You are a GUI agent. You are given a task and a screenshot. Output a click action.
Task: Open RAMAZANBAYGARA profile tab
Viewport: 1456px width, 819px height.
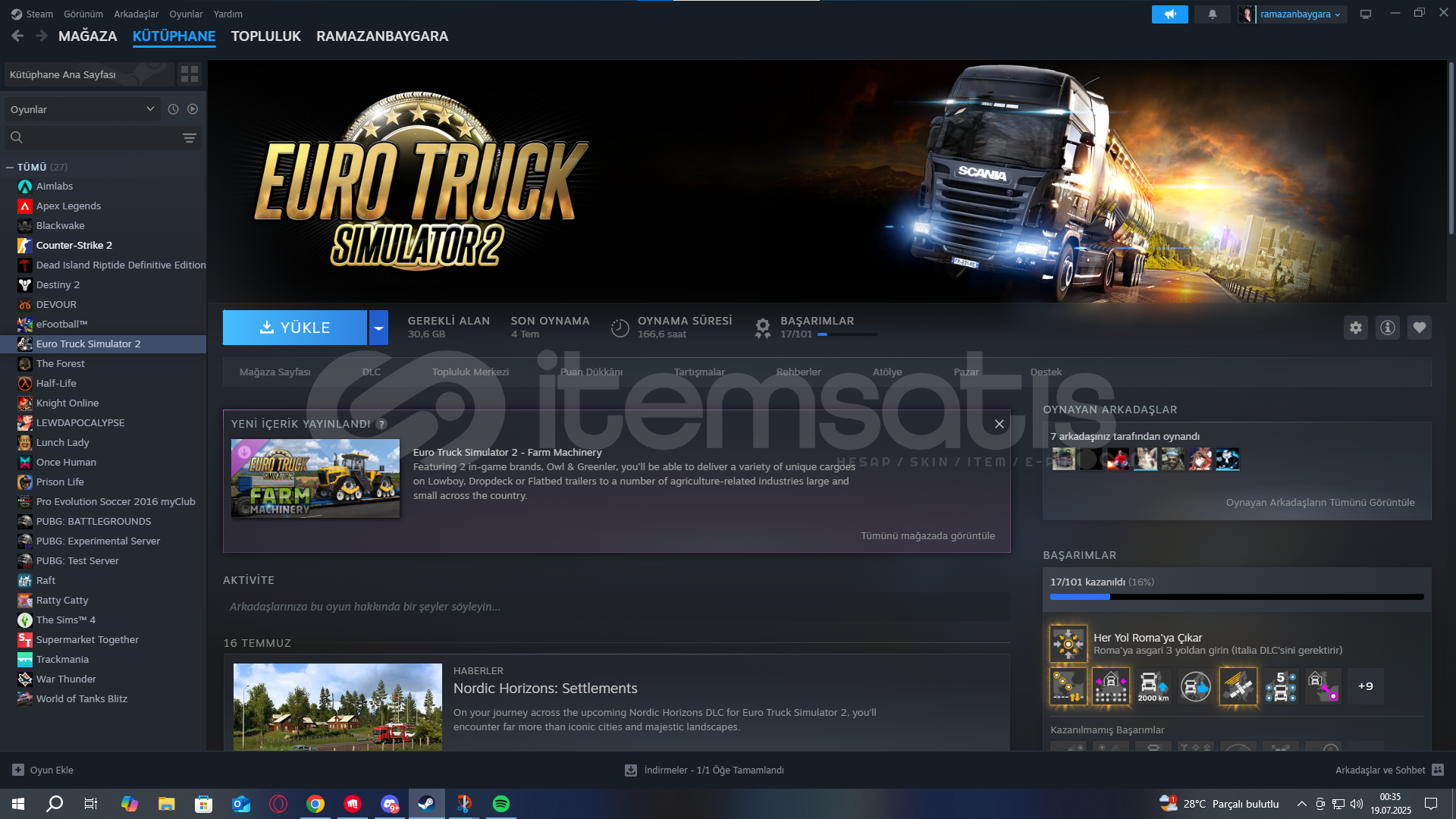click(382, 36)
